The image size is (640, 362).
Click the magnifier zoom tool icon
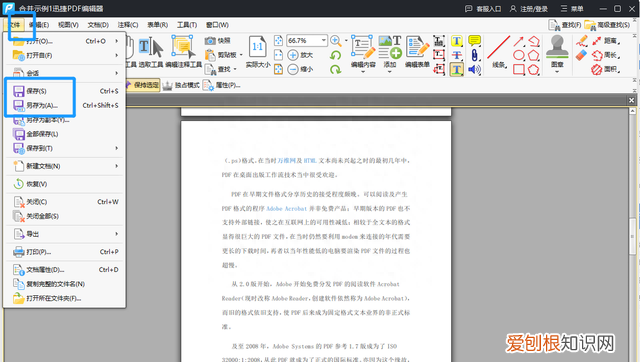coord(336,40)
